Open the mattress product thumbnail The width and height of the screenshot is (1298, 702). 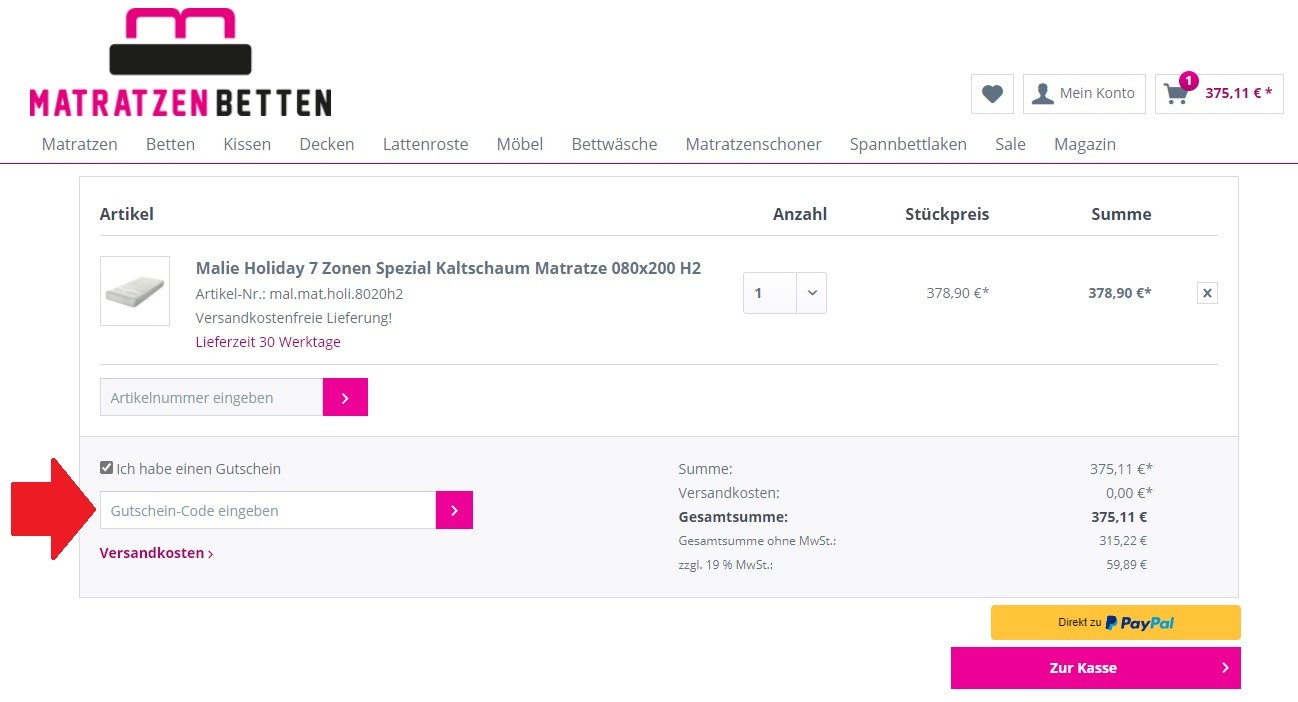point(135,291)
